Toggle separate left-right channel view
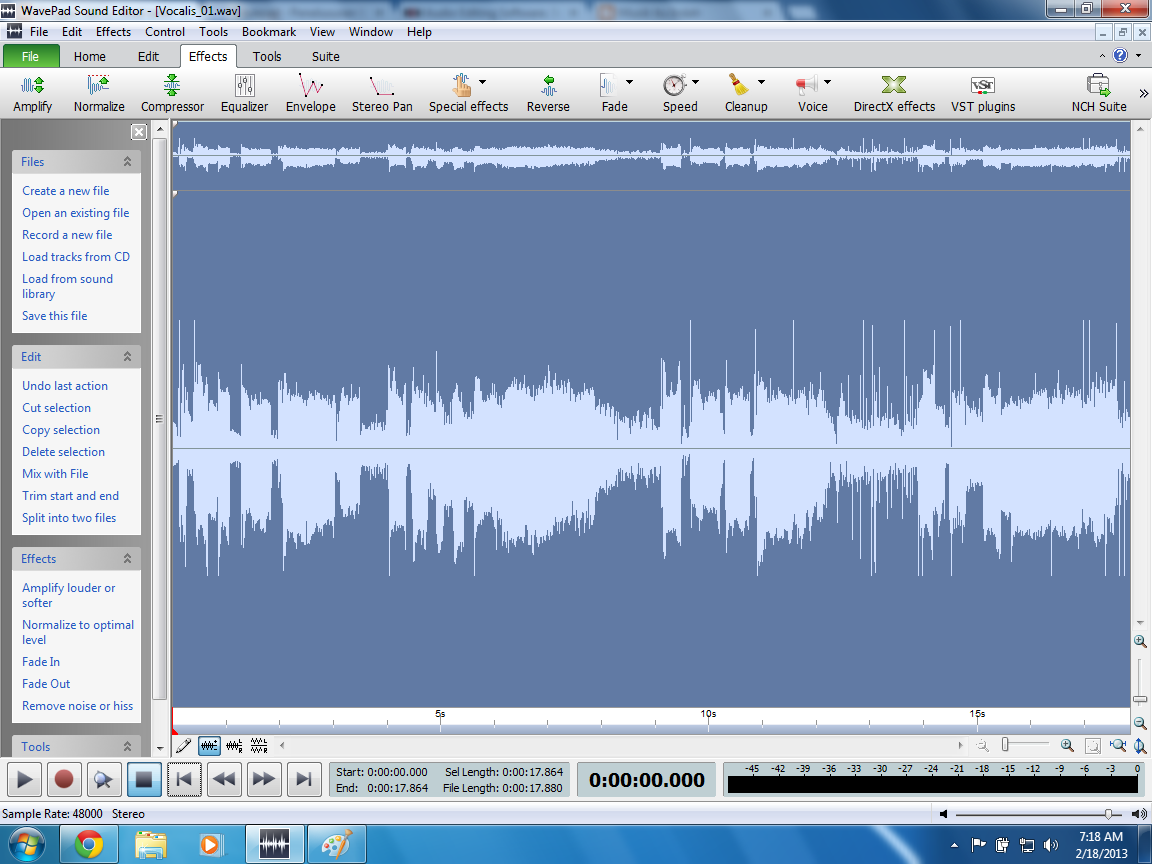1152x864 pixels. (x=234, y=746)
